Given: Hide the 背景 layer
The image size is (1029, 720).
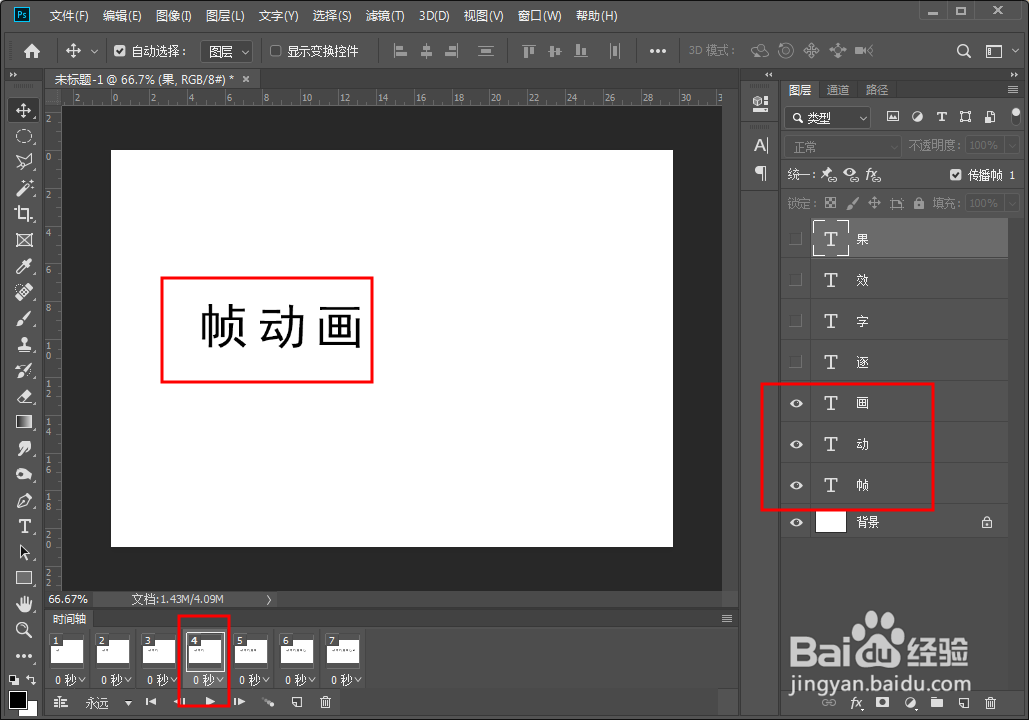Looking at the screenshot, I should 796,522.
